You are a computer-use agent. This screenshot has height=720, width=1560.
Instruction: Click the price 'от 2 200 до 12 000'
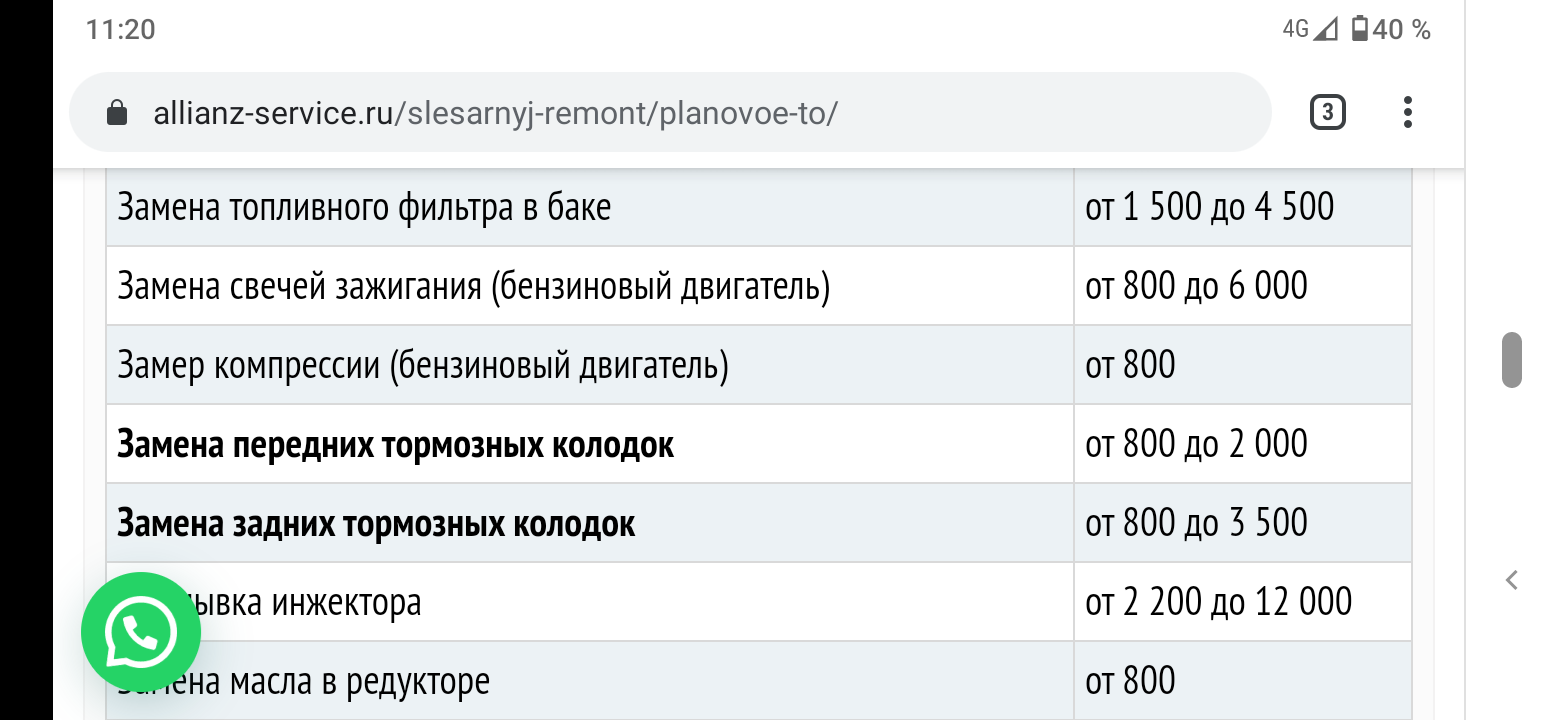coord(1219,602)
